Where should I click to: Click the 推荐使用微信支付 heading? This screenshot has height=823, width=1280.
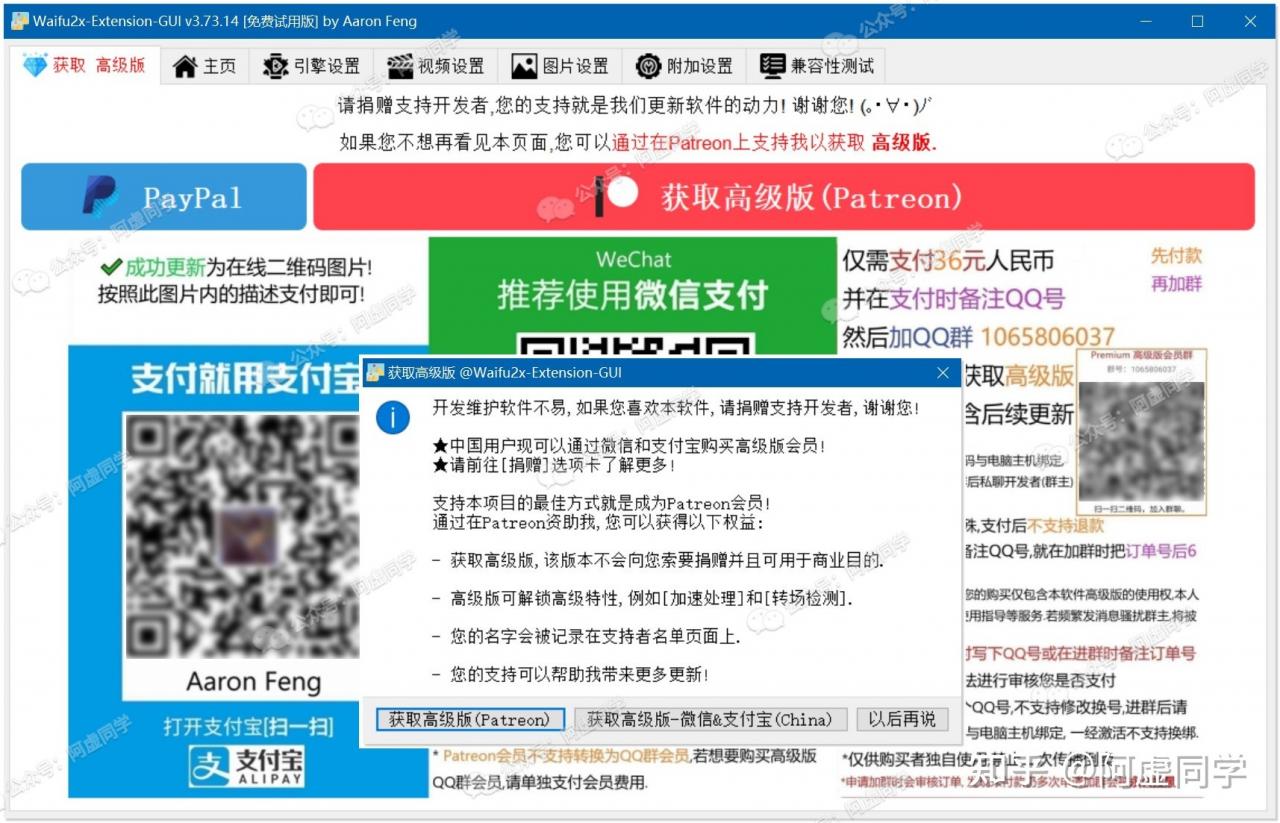pos(632,295)
